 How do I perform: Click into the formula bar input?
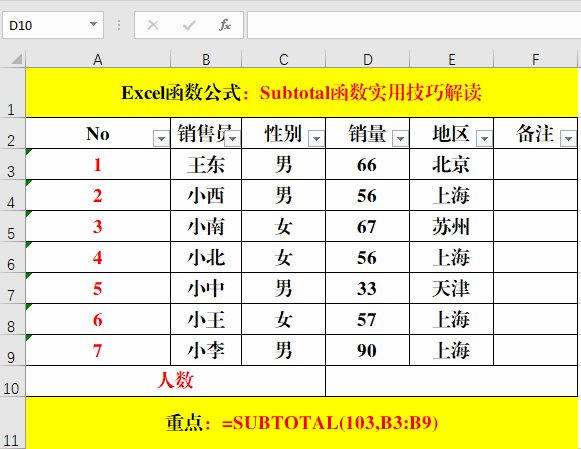[x=414, y=25]
